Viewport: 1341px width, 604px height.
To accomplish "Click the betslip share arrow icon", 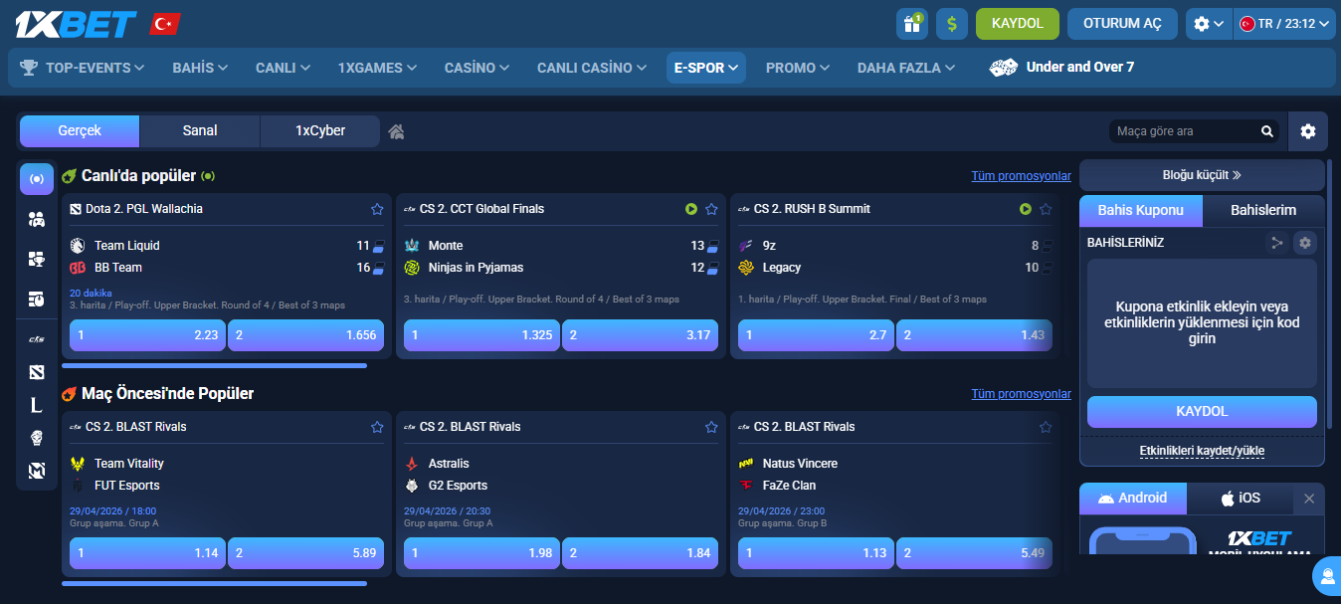I will click(x=1276, y=242).
